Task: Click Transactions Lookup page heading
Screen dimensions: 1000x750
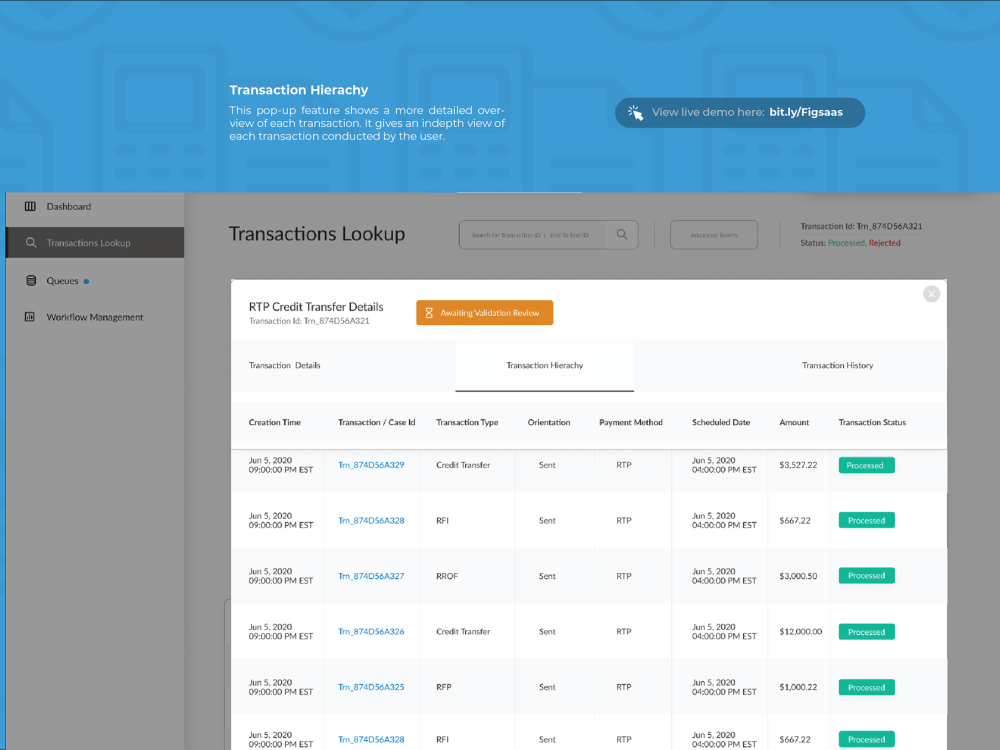Action: coord(317,234)
